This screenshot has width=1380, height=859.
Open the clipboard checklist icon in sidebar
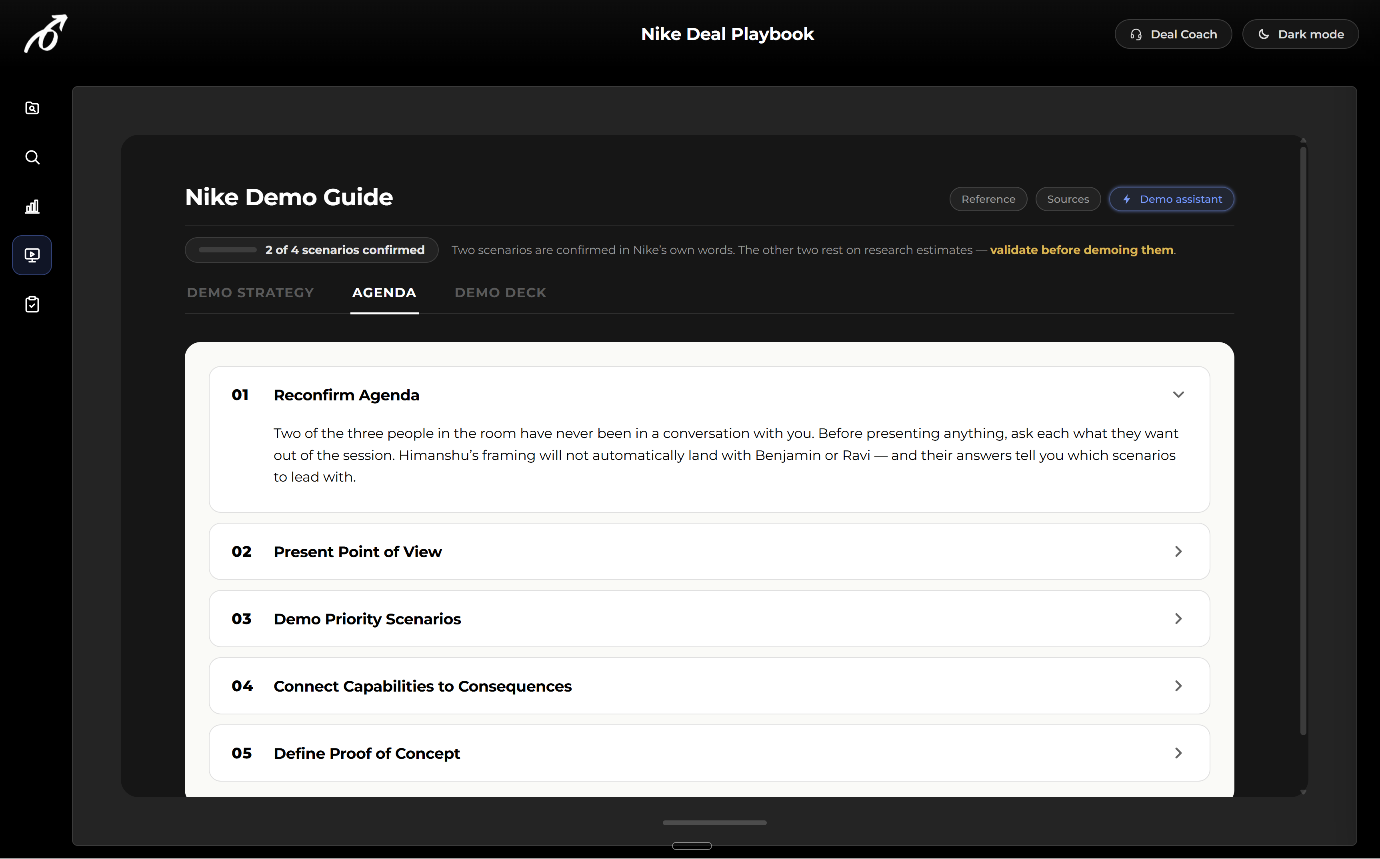32,304
